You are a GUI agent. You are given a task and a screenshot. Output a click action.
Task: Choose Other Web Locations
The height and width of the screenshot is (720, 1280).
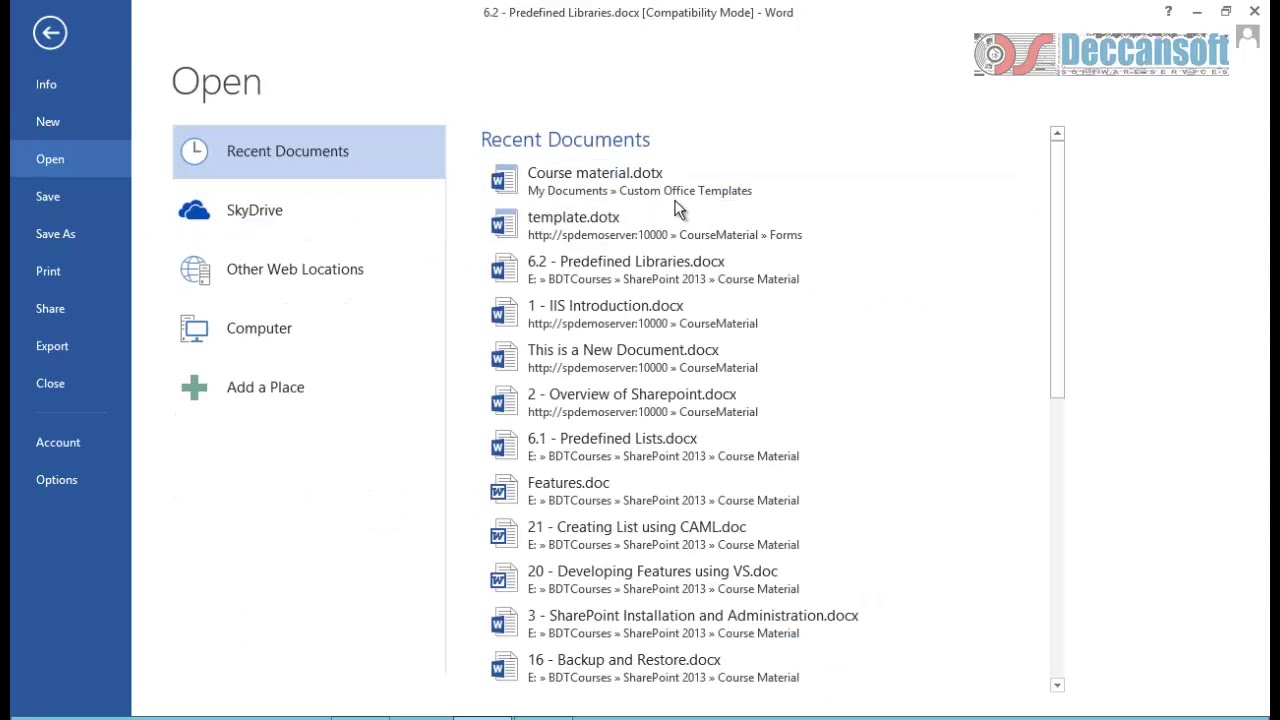[309, 269]
